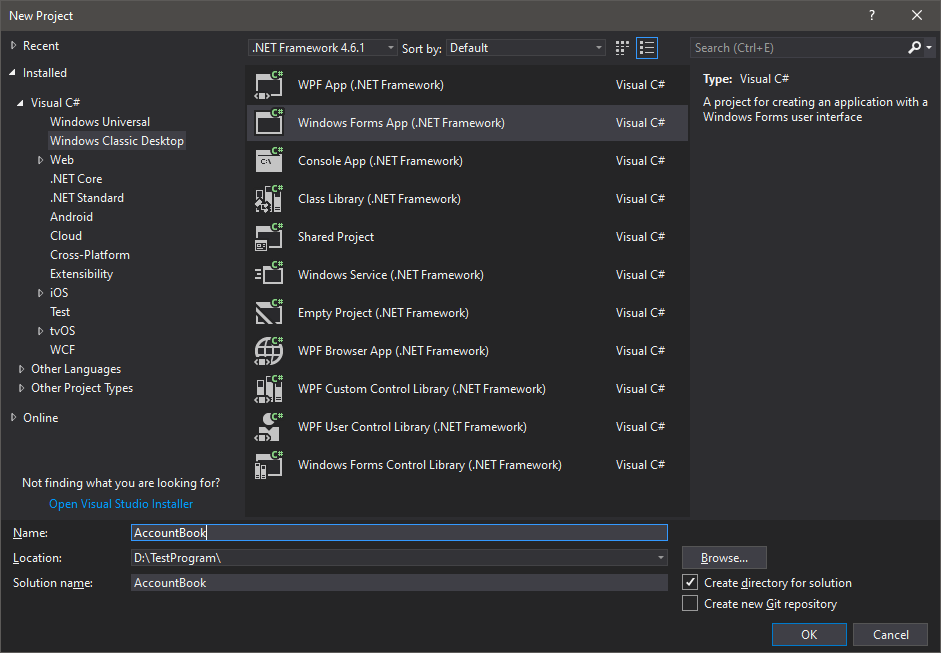Select the Cross-Platform category
Viewport: 941px width, 653px height.
click(90, 255)
